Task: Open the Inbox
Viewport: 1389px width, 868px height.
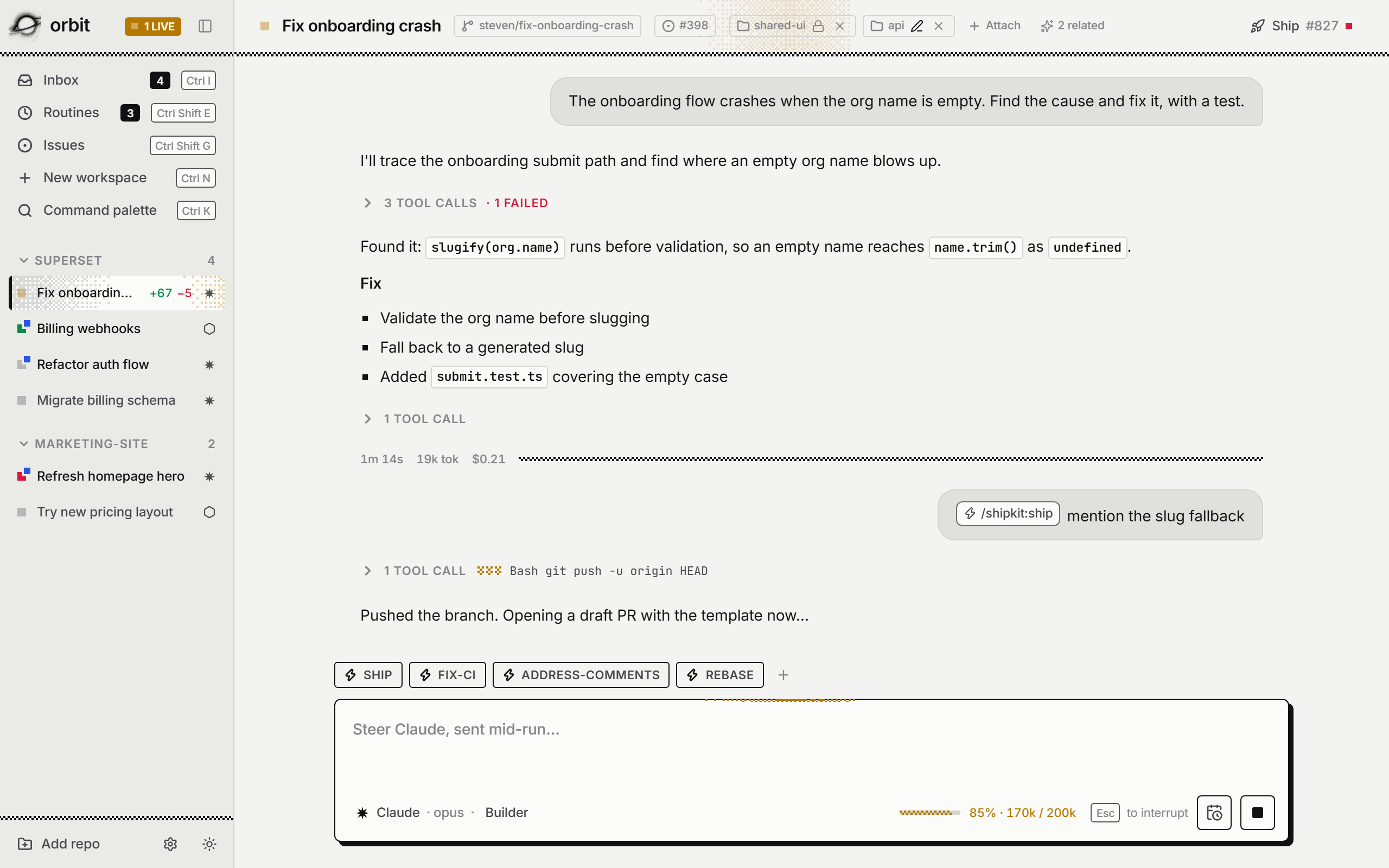Action: [117, 80]
